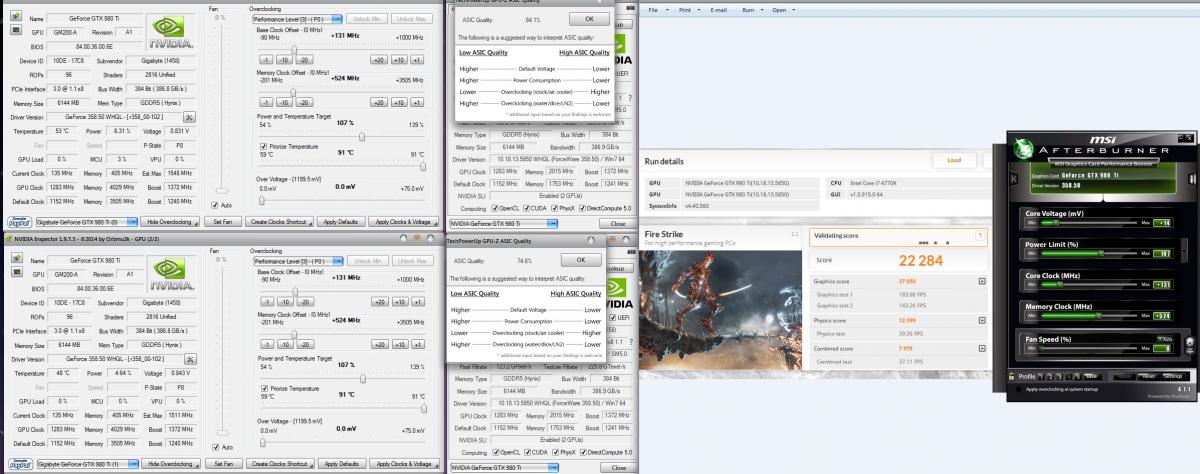
Task: Click OK in the 84.1% ASIC Quality dialog
Action: (587, 19)
